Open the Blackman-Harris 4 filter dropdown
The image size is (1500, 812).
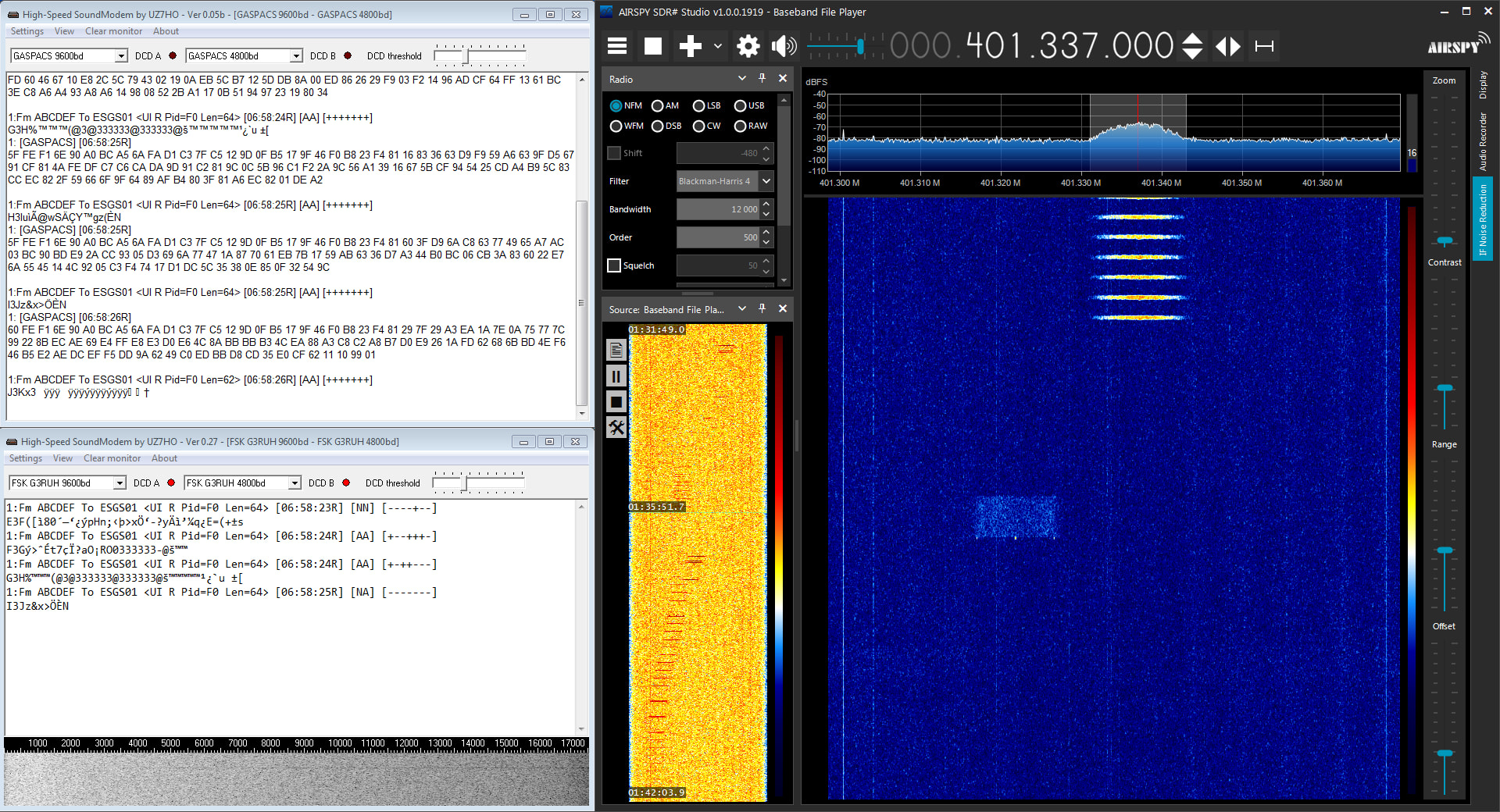tap(766, 181)
